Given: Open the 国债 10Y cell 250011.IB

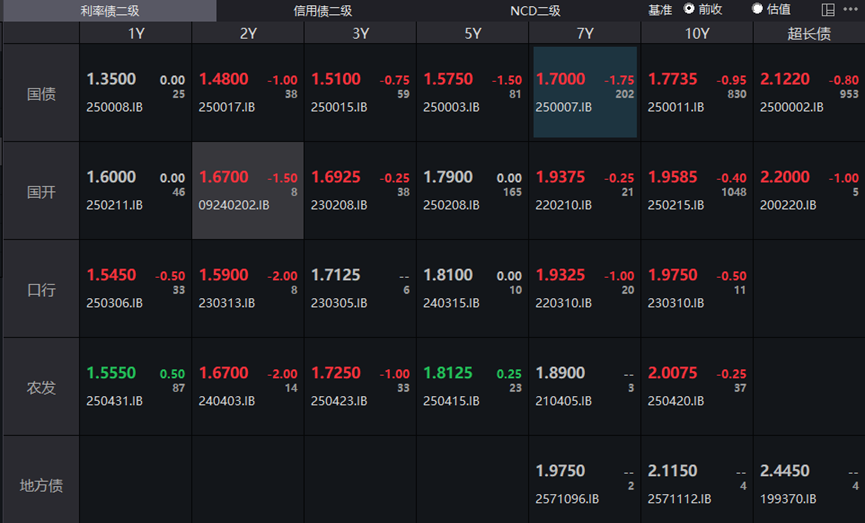Looking at the screenshot, I should click(x=697, y=92).
